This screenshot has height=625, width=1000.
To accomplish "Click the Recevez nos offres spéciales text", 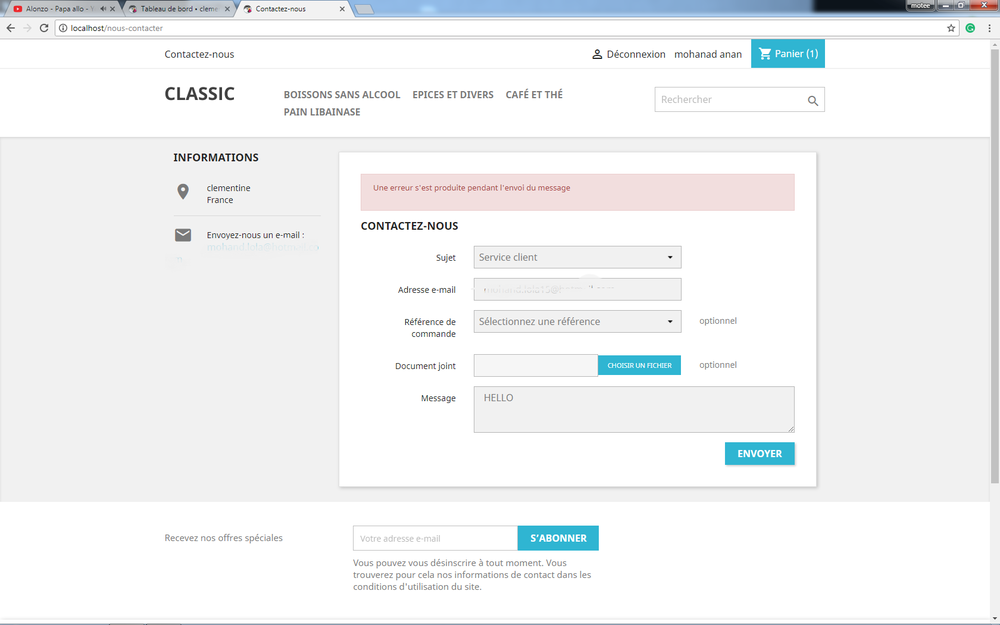I will (x=223, y=538).
